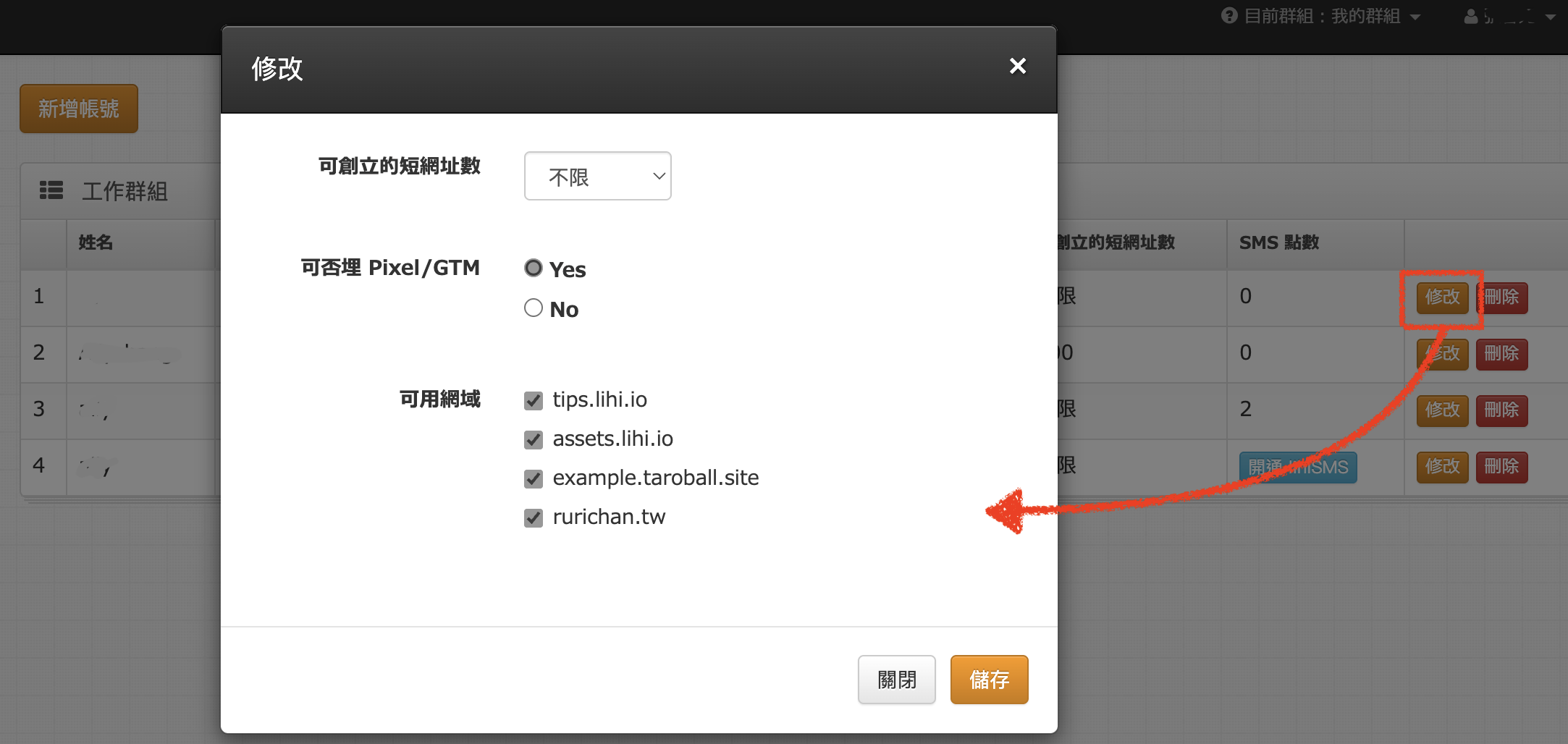Viewport: 1568px width, 744px height.
Task: Click the 新增帳號 button
Action: (x=79, y=109)
